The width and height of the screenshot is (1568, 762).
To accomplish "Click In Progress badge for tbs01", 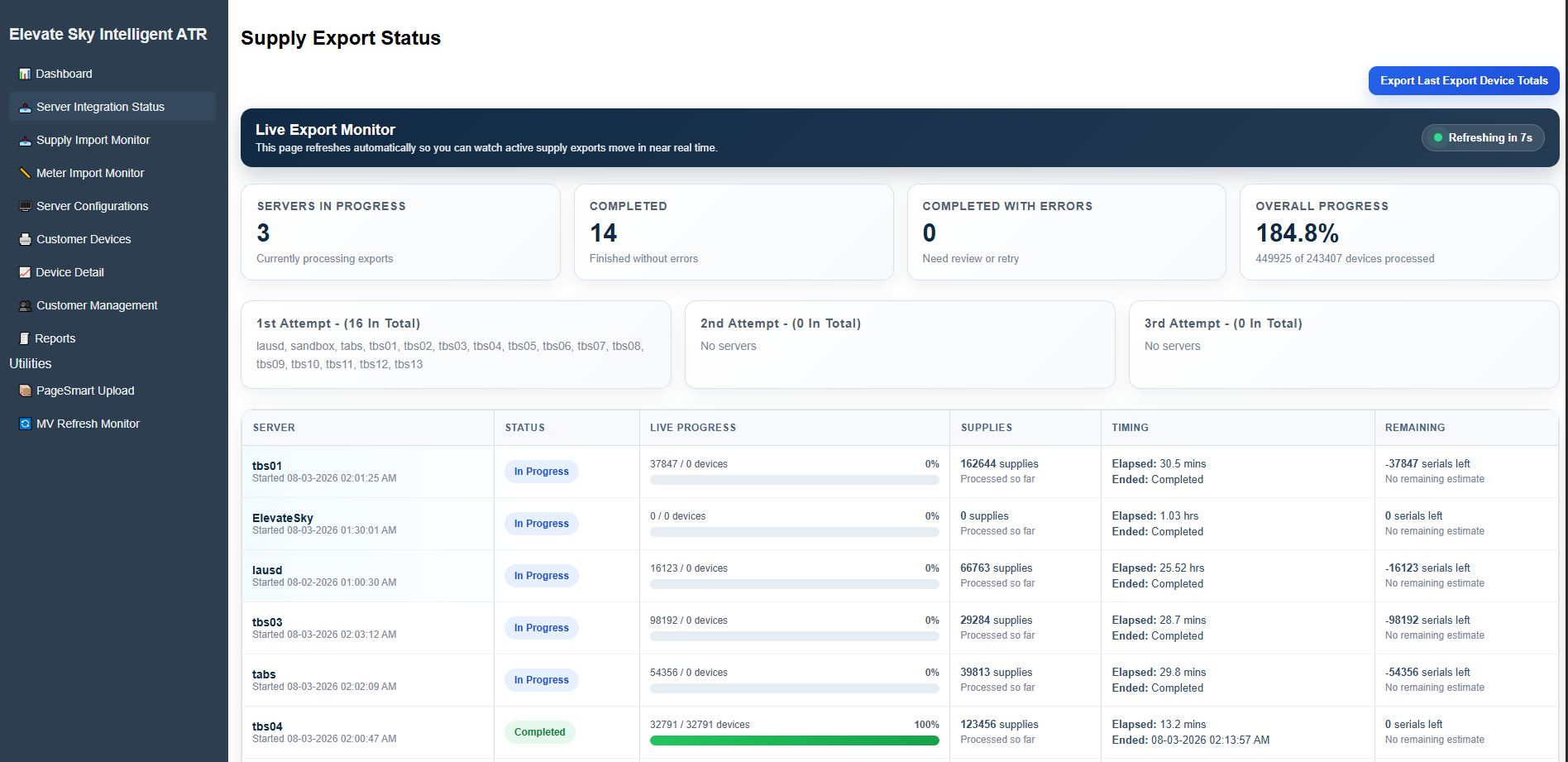I will click(x=542, y=472).
